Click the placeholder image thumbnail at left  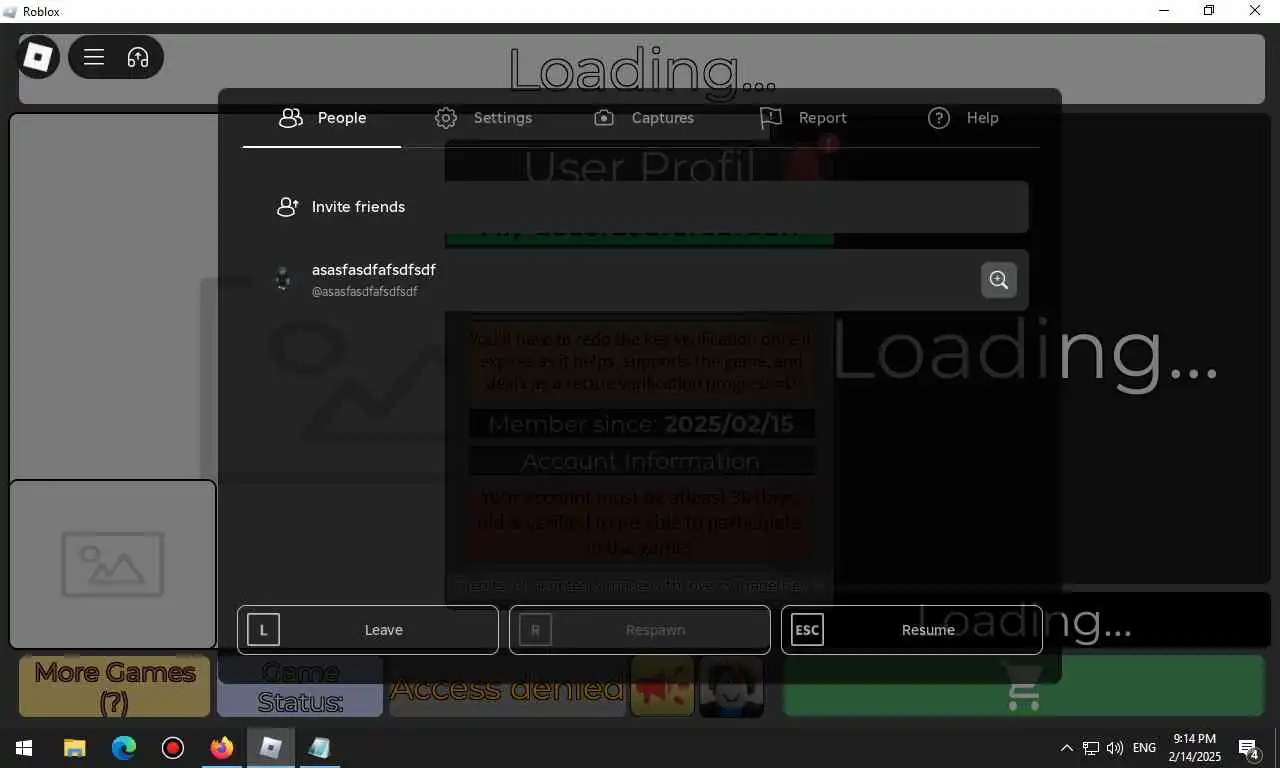tap(113, 565)
